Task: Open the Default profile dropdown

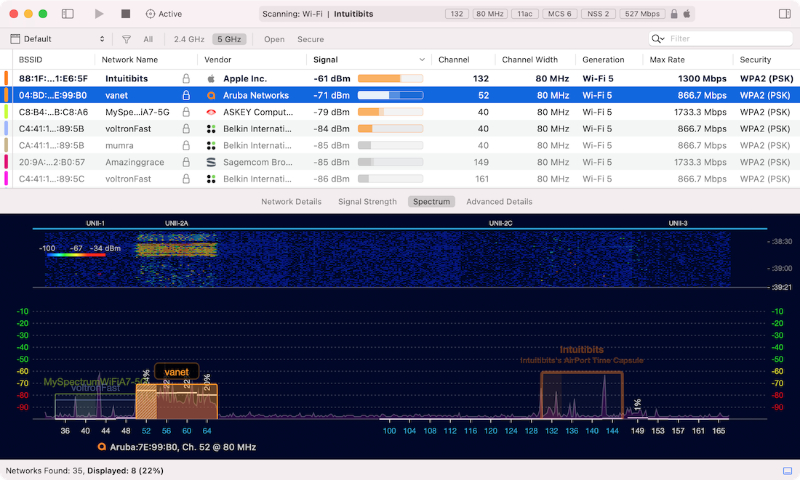Action: click(57, 39)
